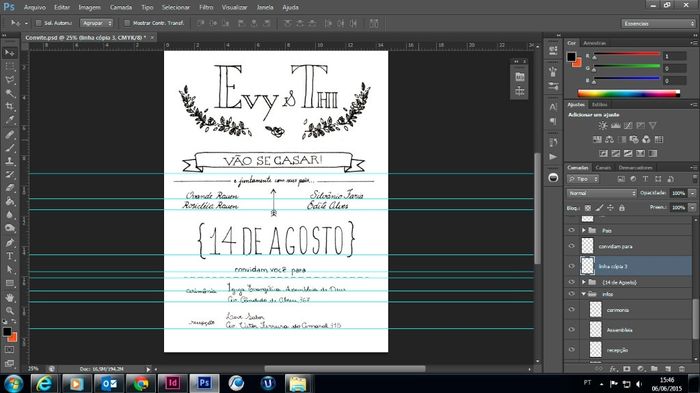Click the canvas horizontal scrollbar
700x393 pixels.
tap(345, 369)
